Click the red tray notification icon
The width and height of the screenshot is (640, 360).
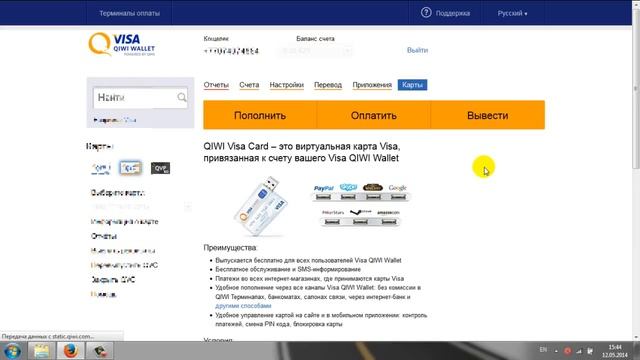coord(567,351)
